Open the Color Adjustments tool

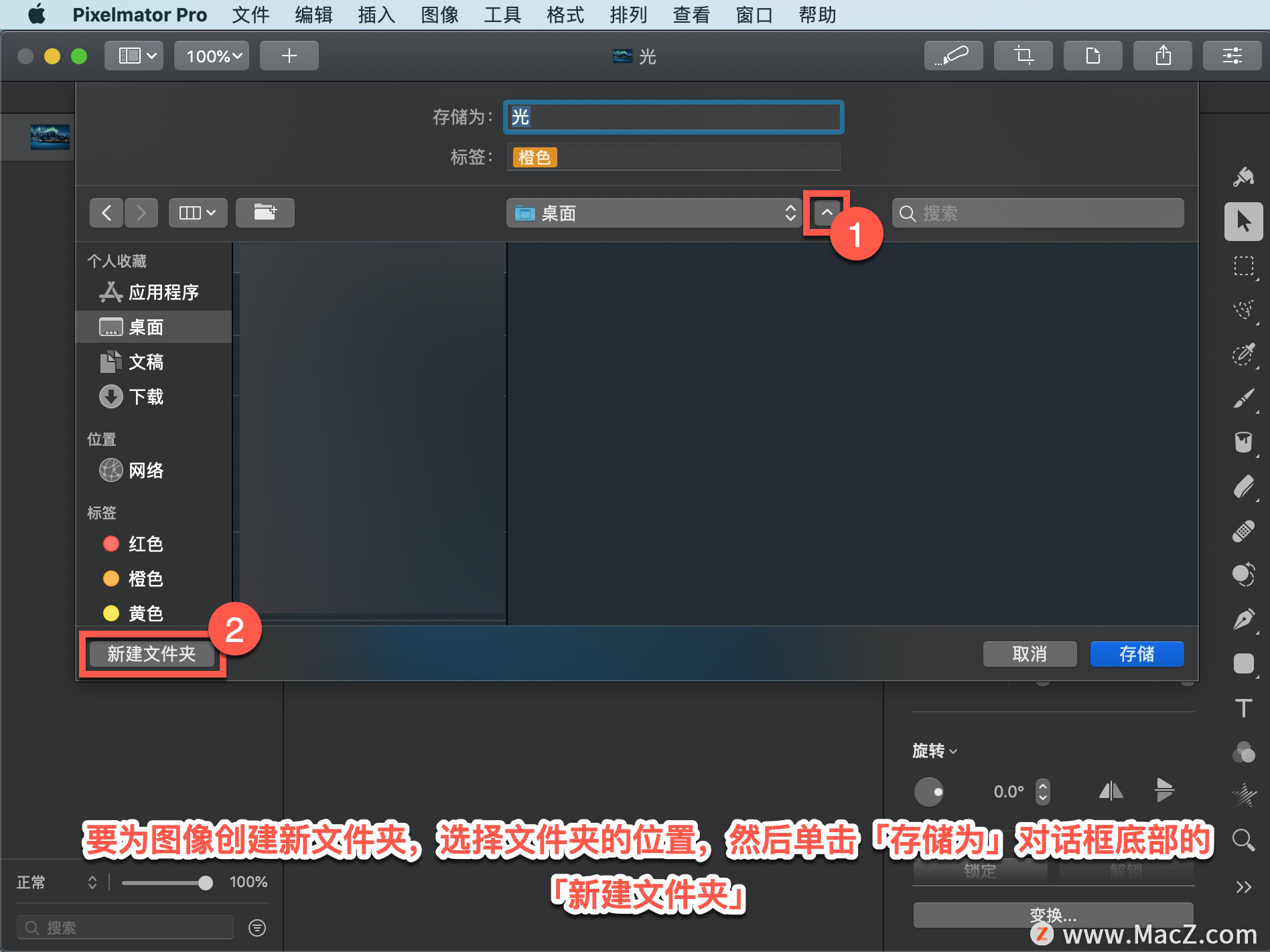click(x=1244, y=752)
